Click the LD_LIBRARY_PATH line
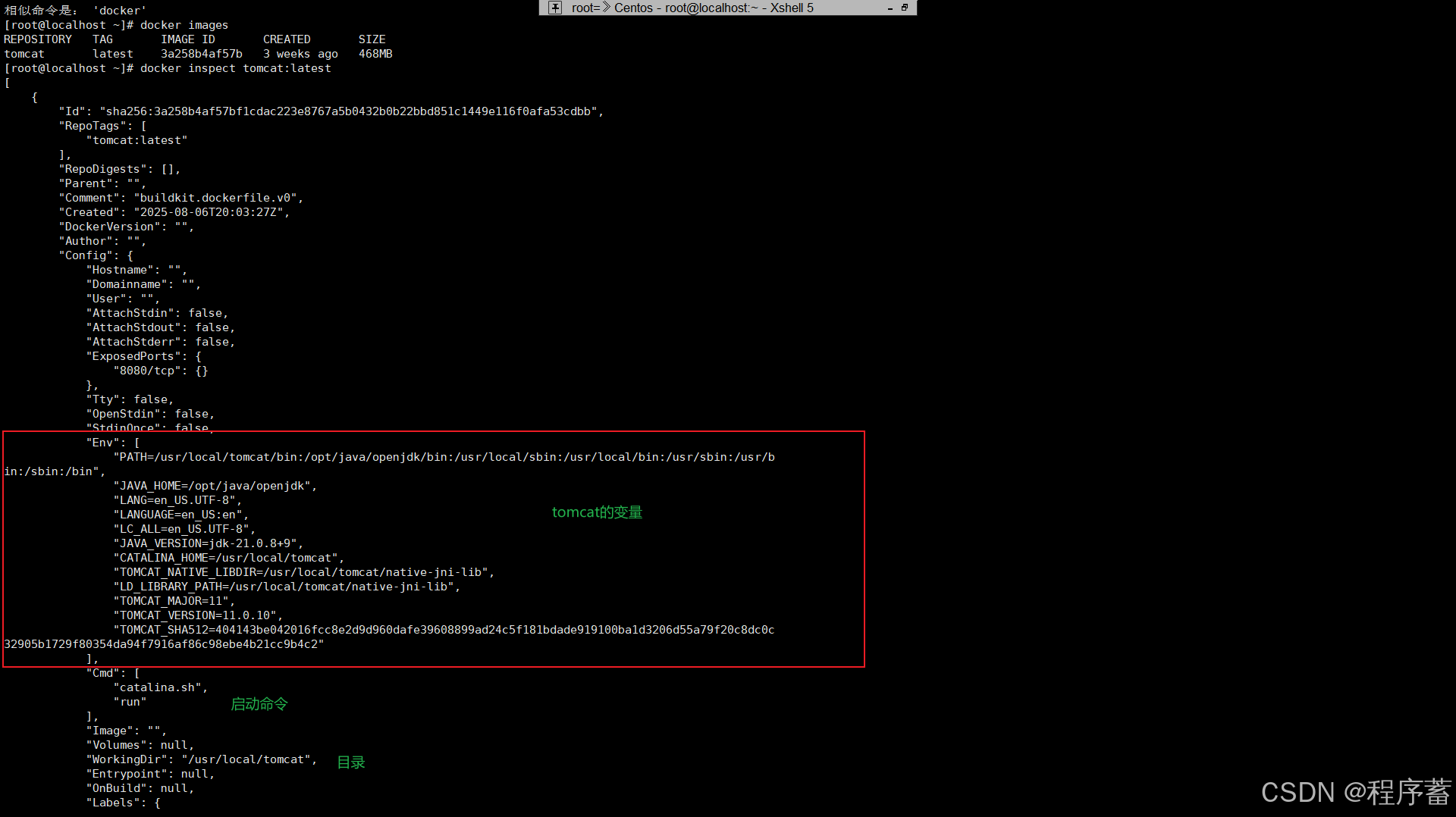This screenshot has height=817, width=1456. 287,587
